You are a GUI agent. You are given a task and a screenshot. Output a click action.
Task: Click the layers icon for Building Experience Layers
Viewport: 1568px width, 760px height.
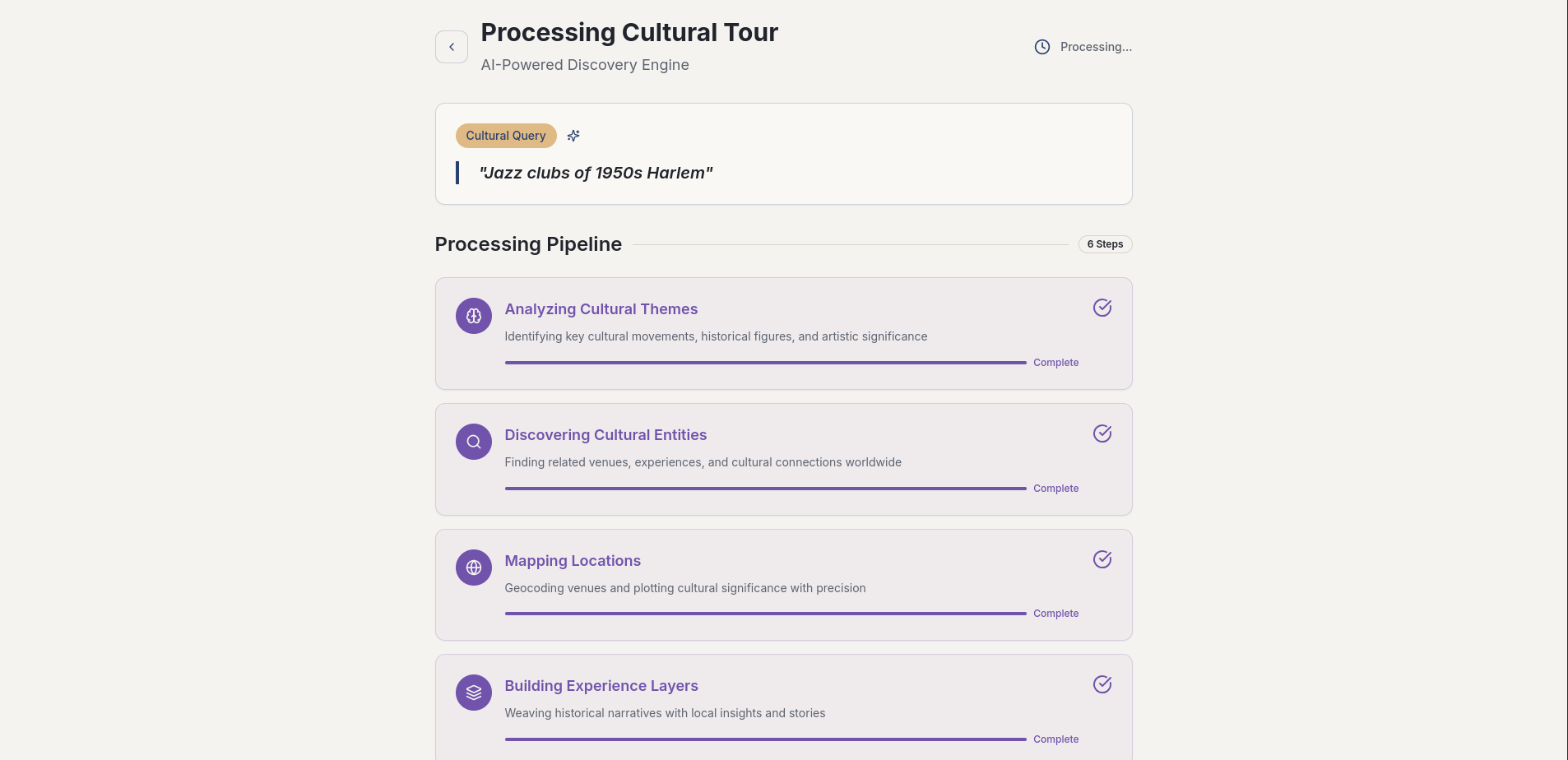[x=474, y=693]
